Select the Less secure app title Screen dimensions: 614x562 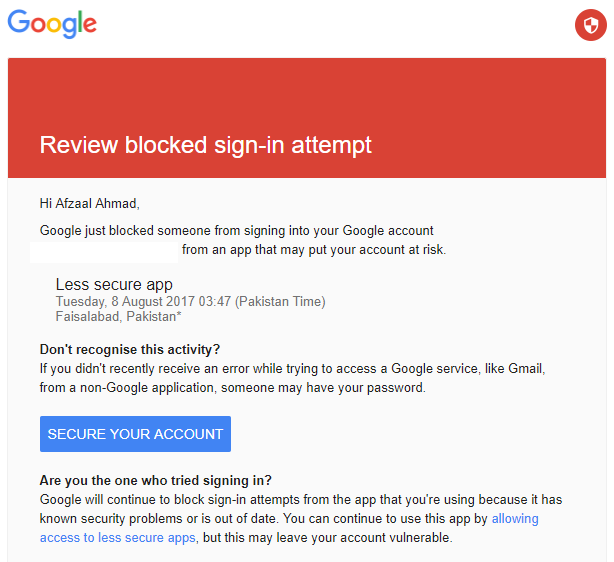pos(114,285)
